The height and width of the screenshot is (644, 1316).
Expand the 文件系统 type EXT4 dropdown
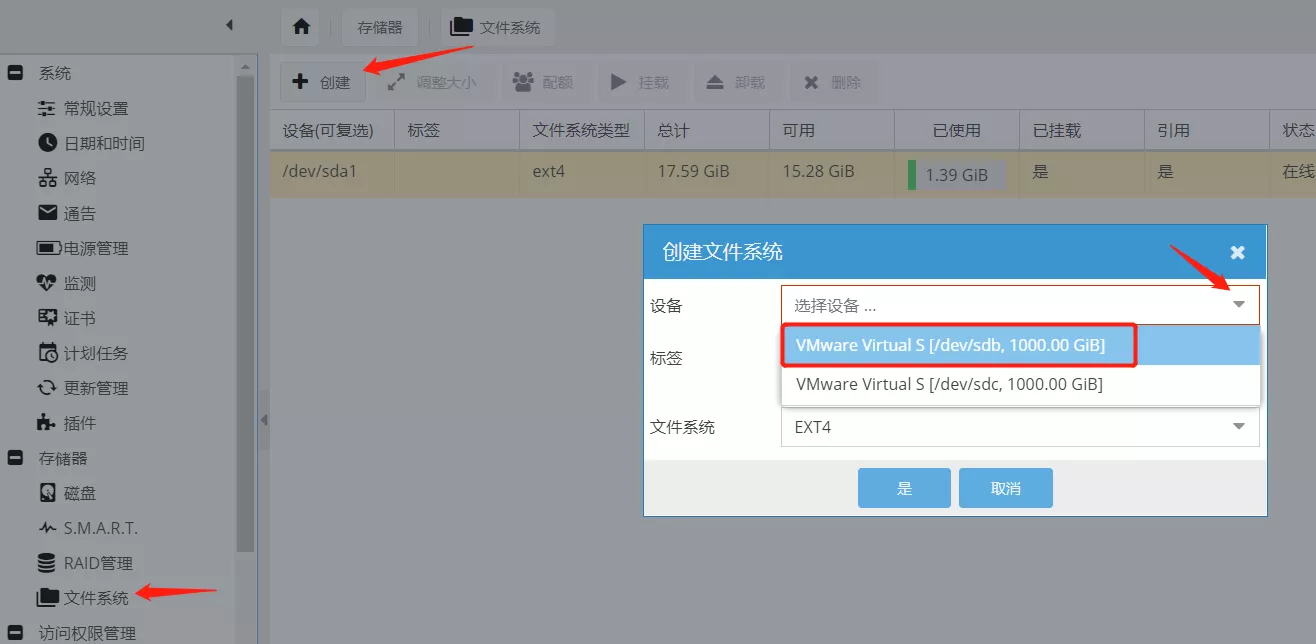tap(1239, 427)
